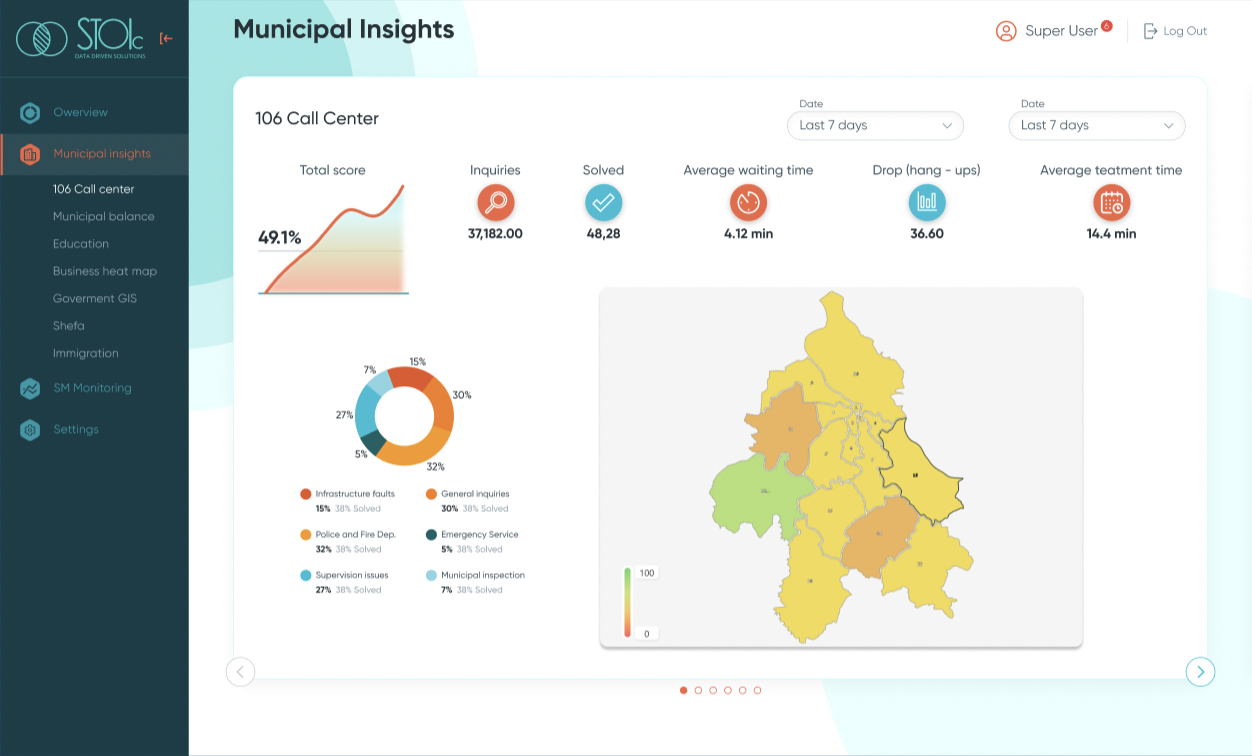Click the Infrastructure faults legend color dot
Image resolution: width=1252 pixels, height=756 pixels.
pyautogui.click(x=306, y=494)
